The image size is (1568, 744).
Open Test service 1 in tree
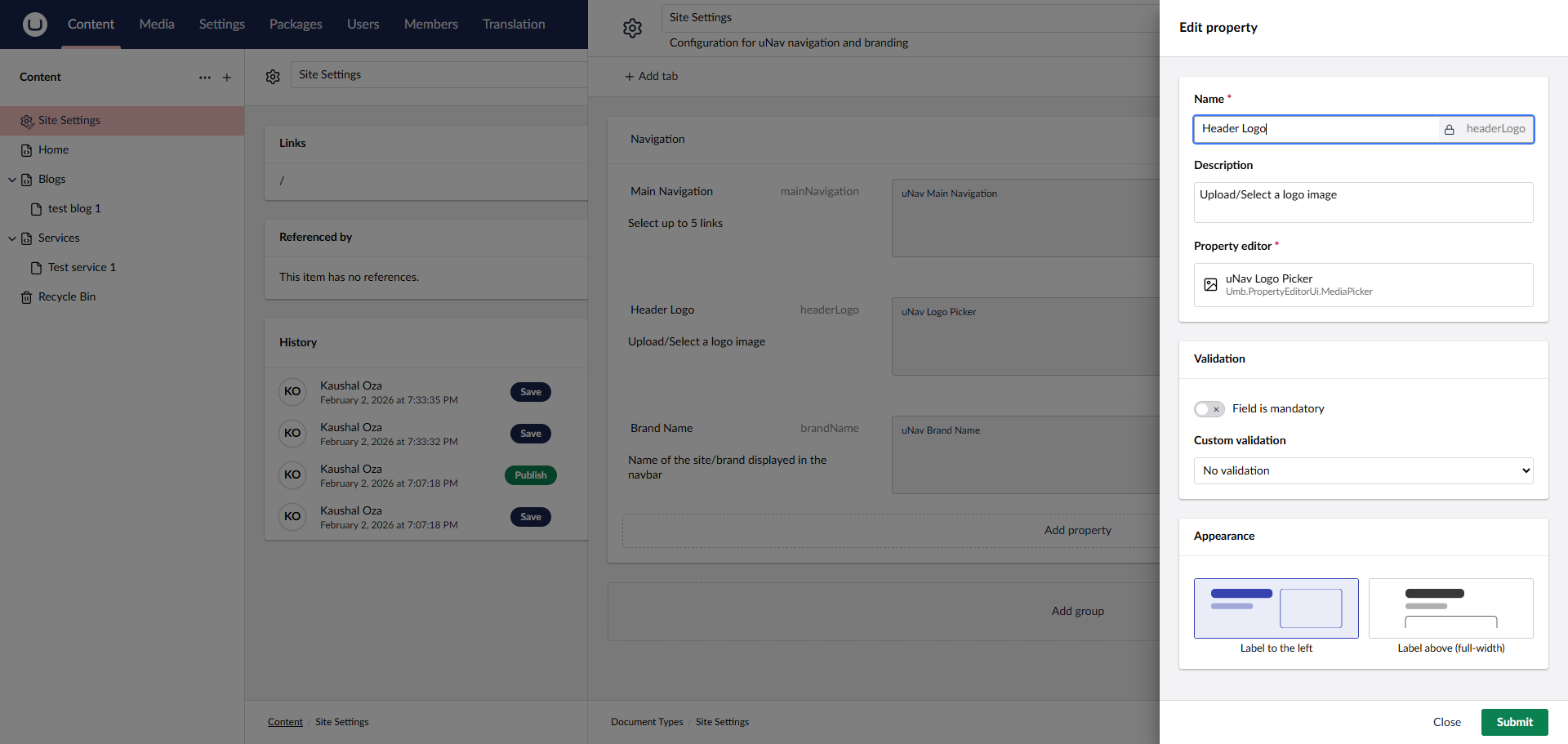(x=82, y=268)
